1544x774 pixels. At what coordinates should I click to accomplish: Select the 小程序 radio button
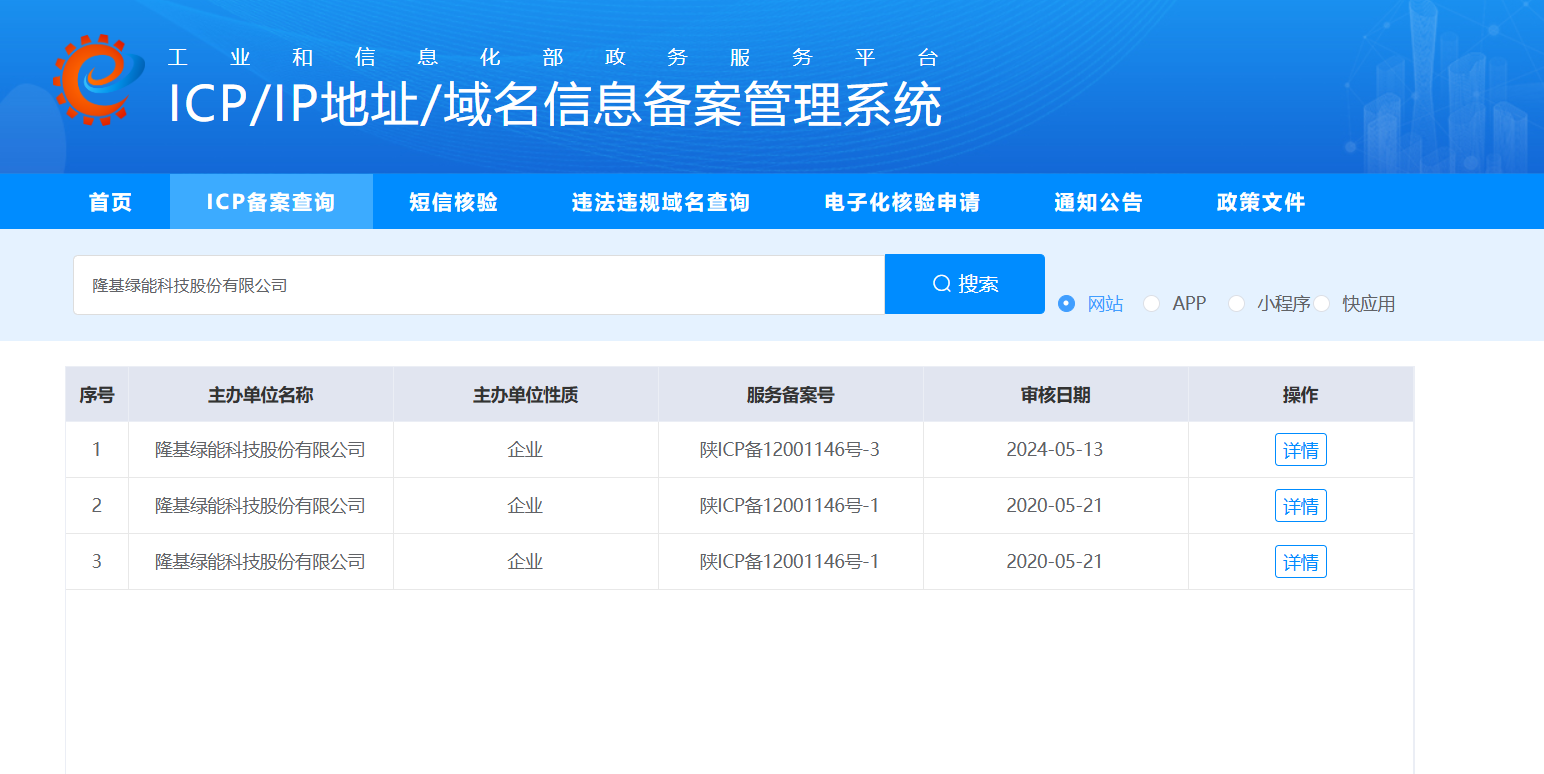[1236, 303]
